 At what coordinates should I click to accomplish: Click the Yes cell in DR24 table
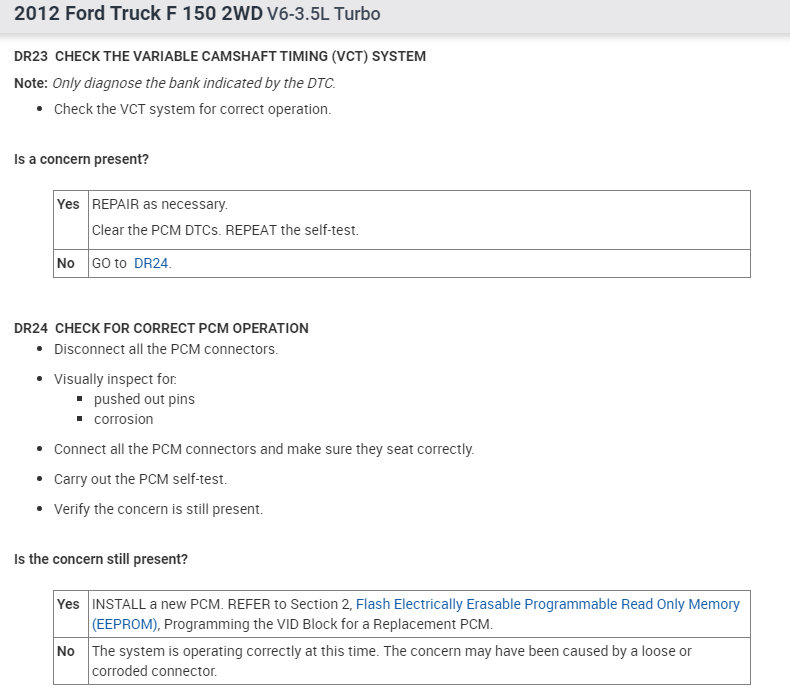tap(68, 604)
